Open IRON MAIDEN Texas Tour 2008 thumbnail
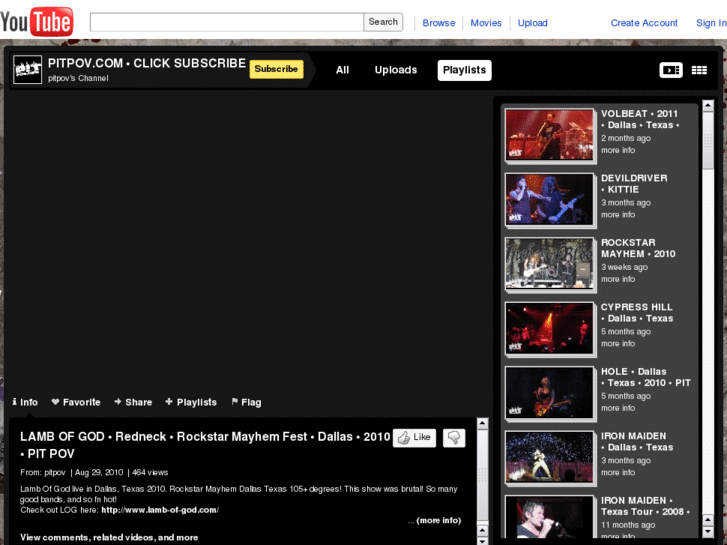 [549, 517]
